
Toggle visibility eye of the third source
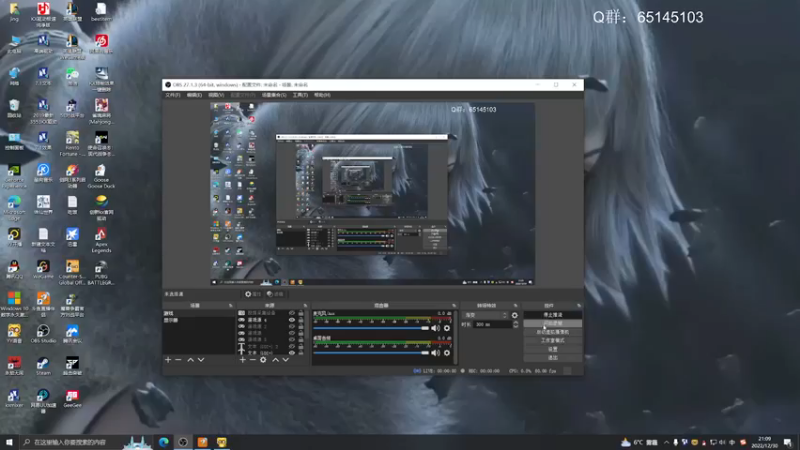coord(292,327)
